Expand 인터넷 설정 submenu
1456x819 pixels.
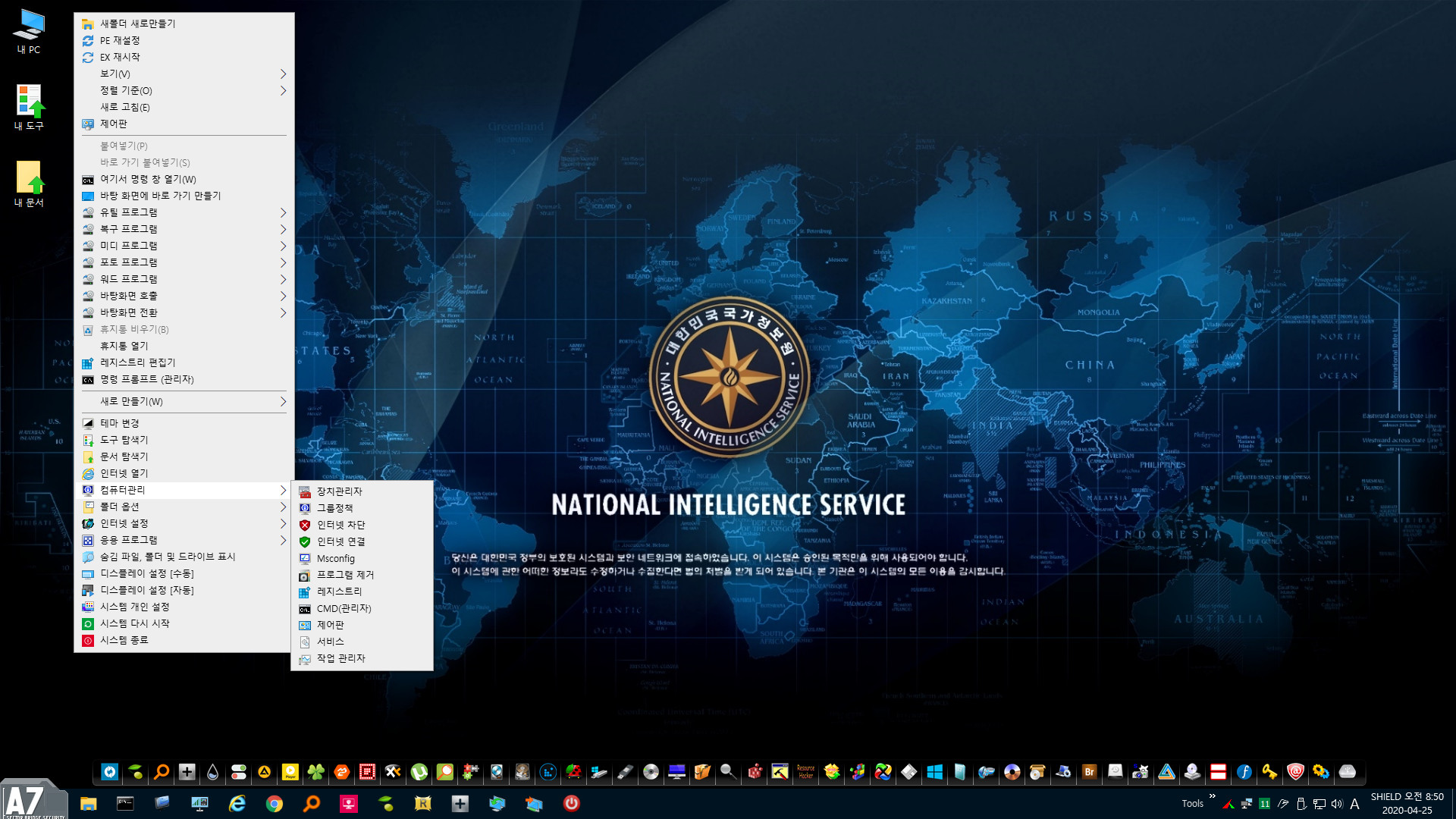[x=184, y=523]
